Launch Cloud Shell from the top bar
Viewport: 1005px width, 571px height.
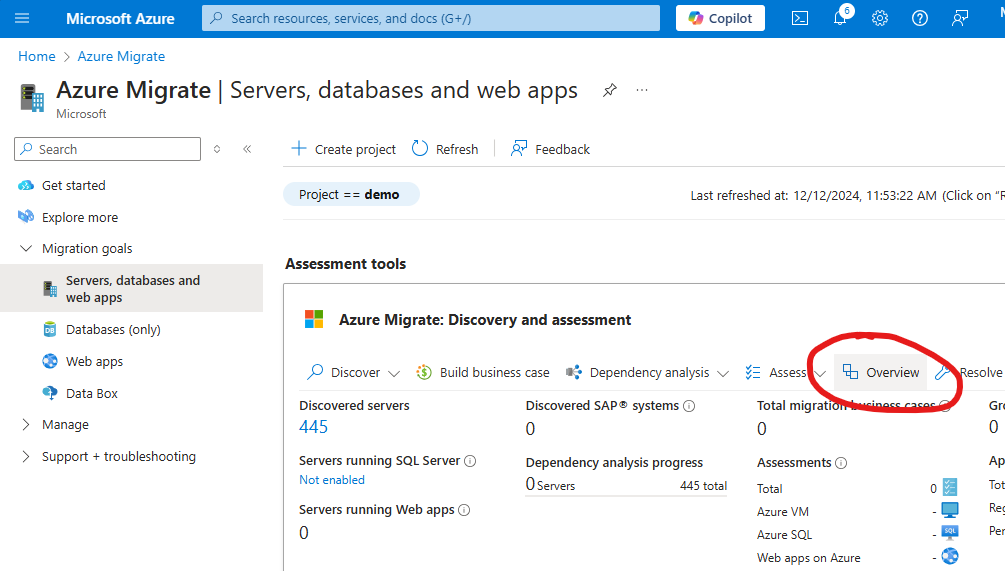point(799,18)
